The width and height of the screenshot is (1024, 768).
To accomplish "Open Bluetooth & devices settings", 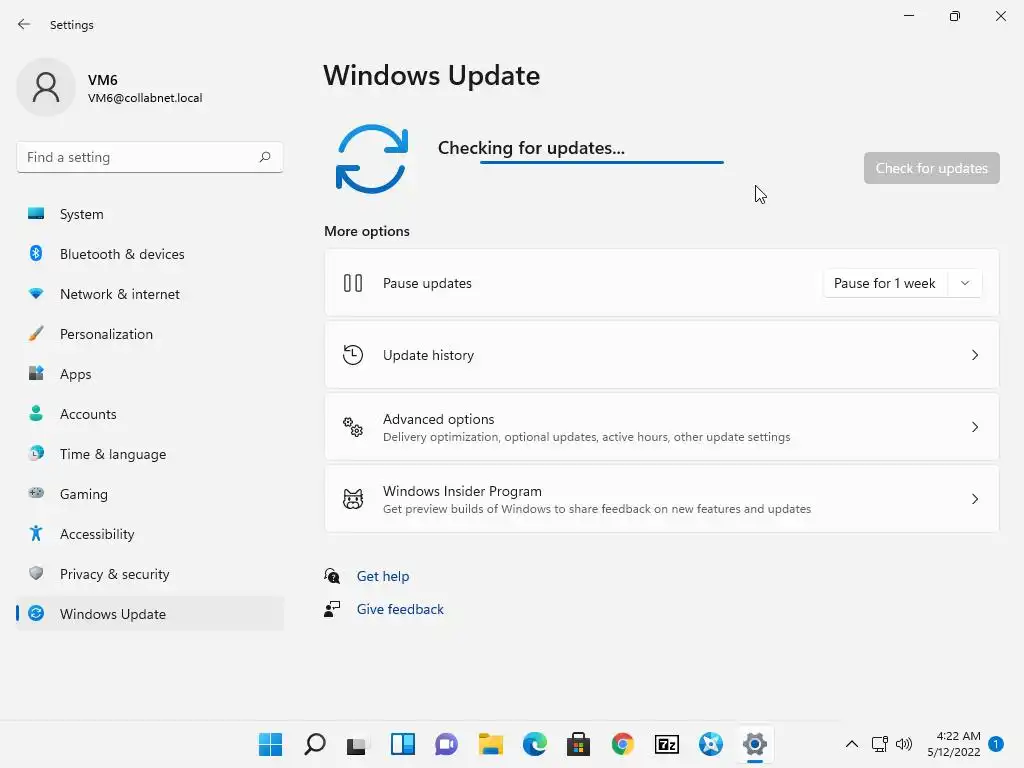I will pos(150,254).
